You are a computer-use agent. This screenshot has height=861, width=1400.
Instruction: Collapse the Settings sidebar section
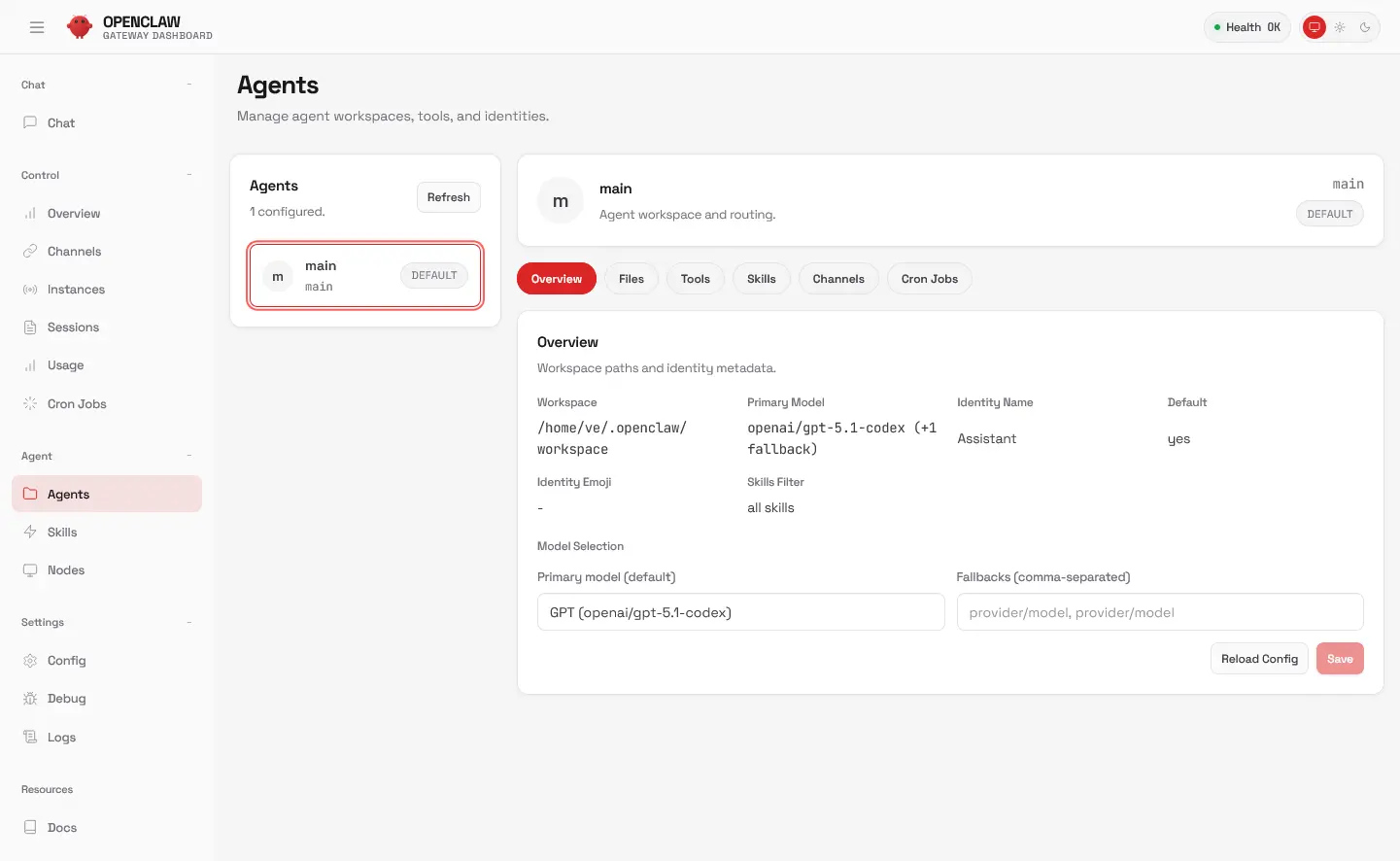(189, 622)
